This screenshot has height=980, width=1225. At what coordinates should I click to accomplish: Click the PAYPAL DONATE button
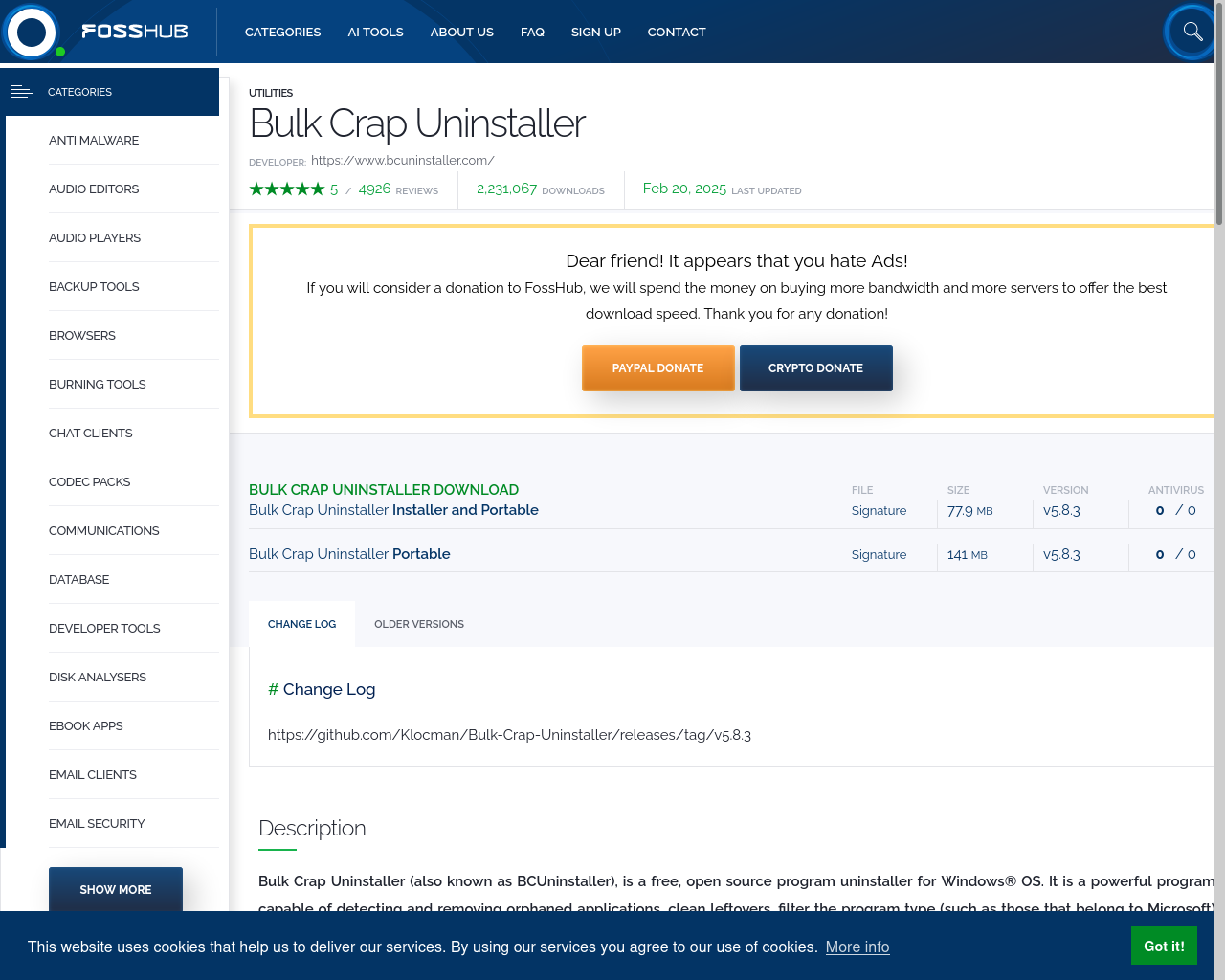[658, 368]
